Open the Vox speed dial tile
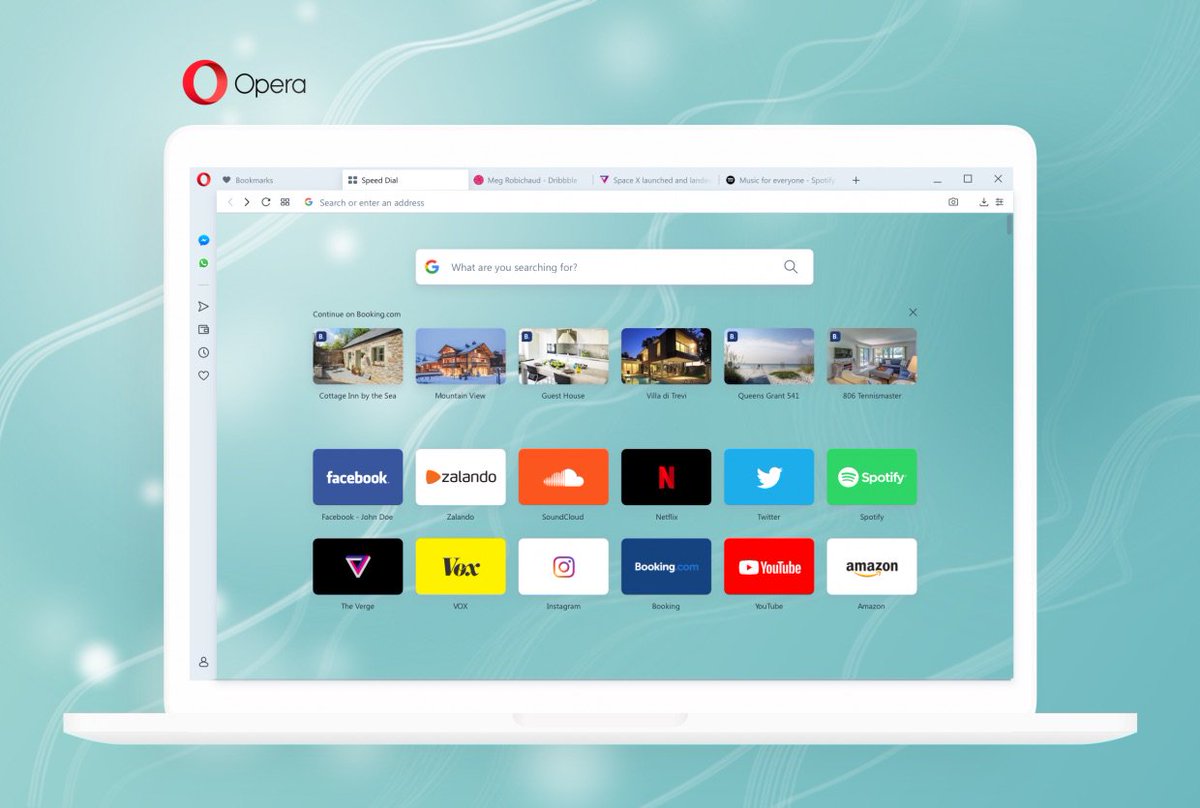This screenshot has height=808, width=1200. click(x=460, y=567)
